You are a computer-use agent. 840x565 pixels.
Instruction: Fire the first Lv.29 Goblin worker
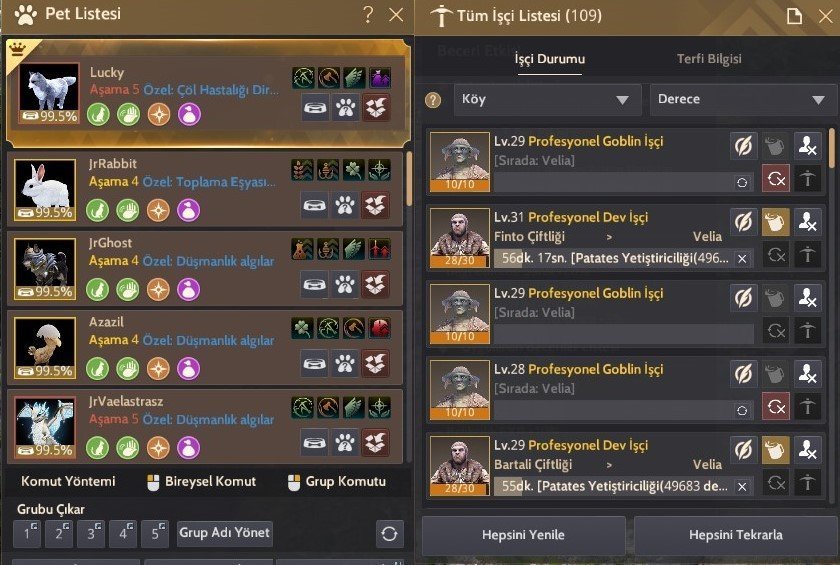[x=807, y=146]
